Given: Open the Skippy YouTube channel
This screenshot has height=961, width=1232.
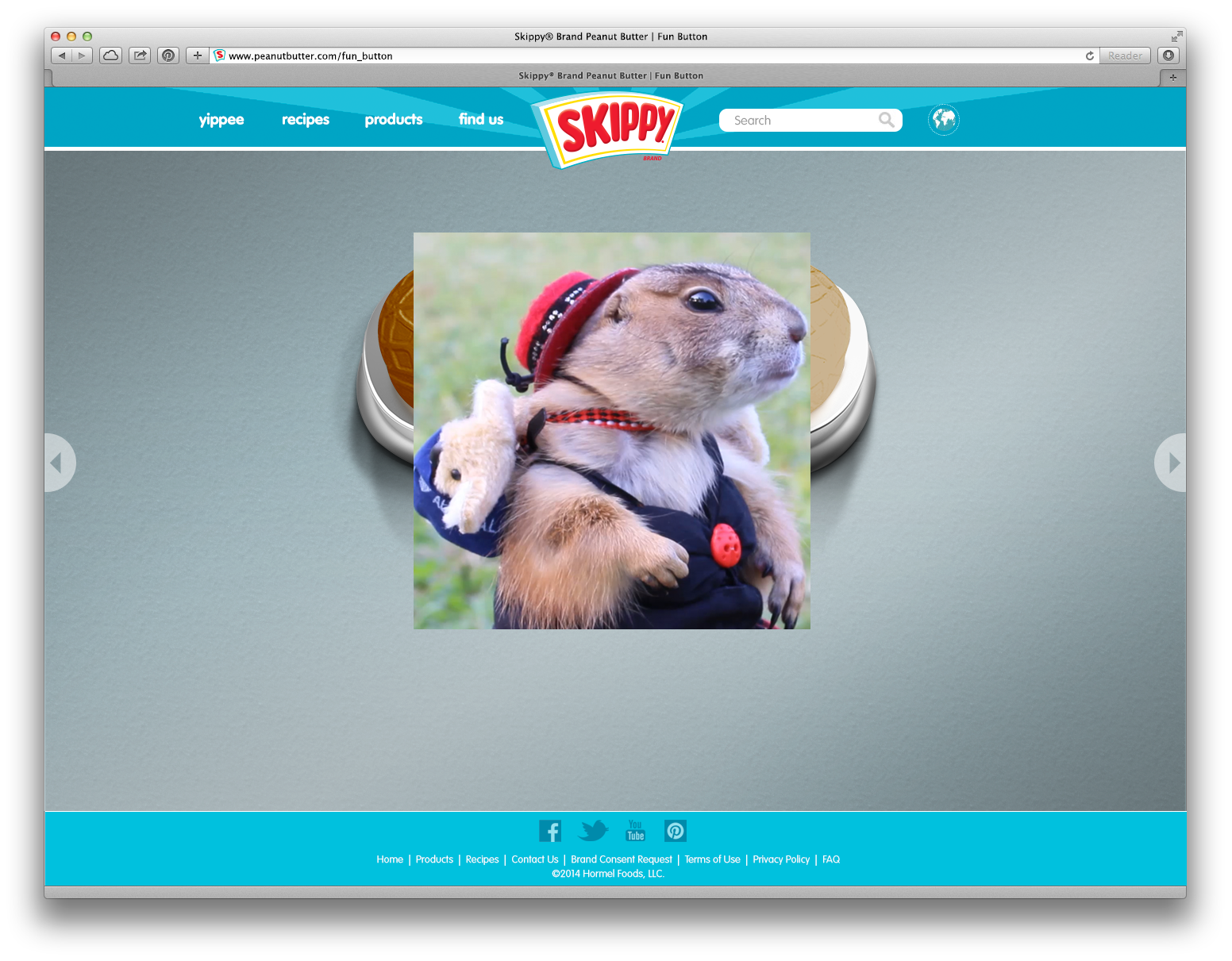Looking at the screenshot, I should point(636,831).
